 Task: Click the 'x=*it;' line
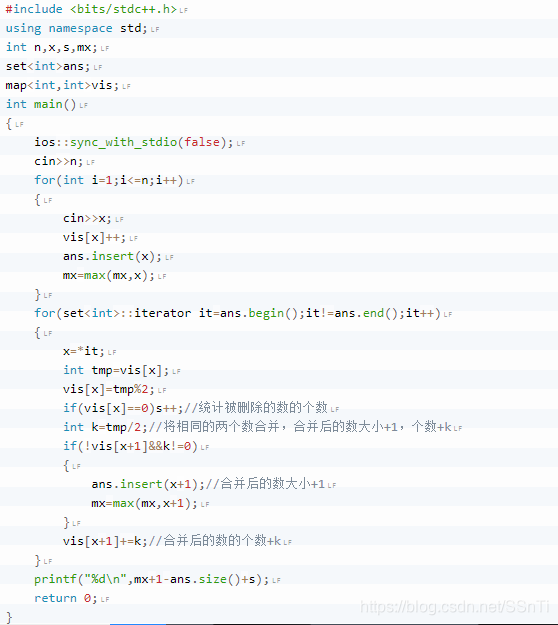pos(84,351)
